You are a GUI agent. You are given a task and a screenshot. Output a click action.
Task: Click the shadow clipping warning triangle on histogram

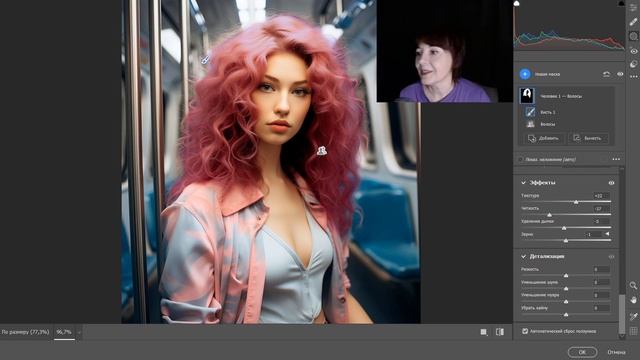tap(516, 3)
